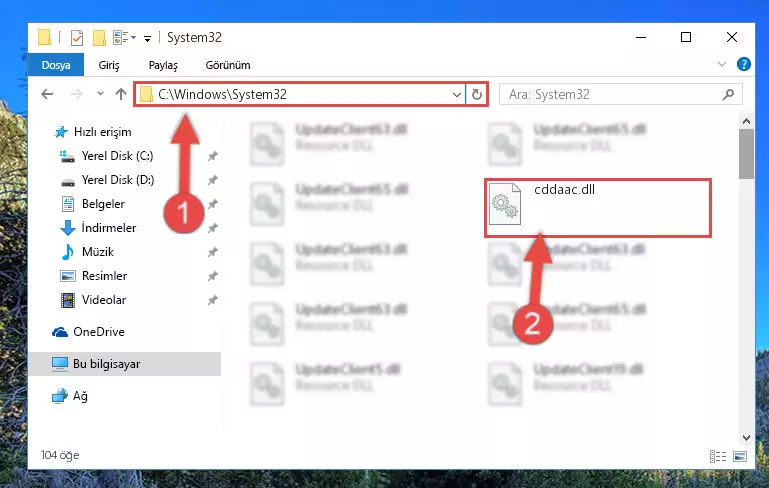
Task: Expand the address bar history dropdown
Action: pos(457,94)
